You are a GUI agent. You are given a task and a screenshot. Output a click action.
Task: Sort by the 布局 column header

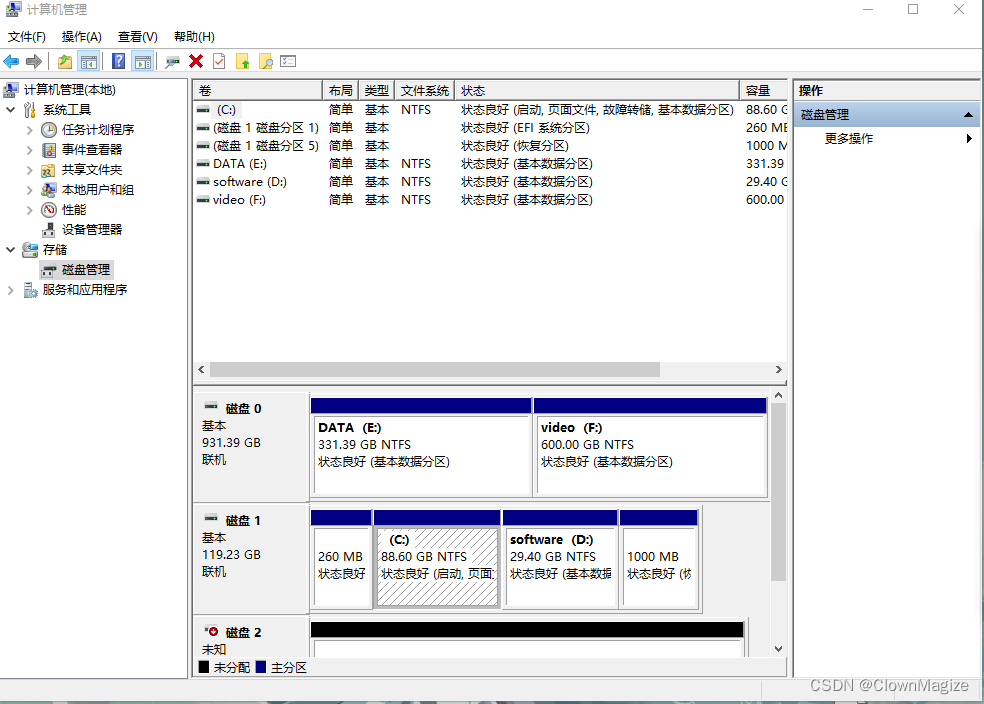(340, 91)
